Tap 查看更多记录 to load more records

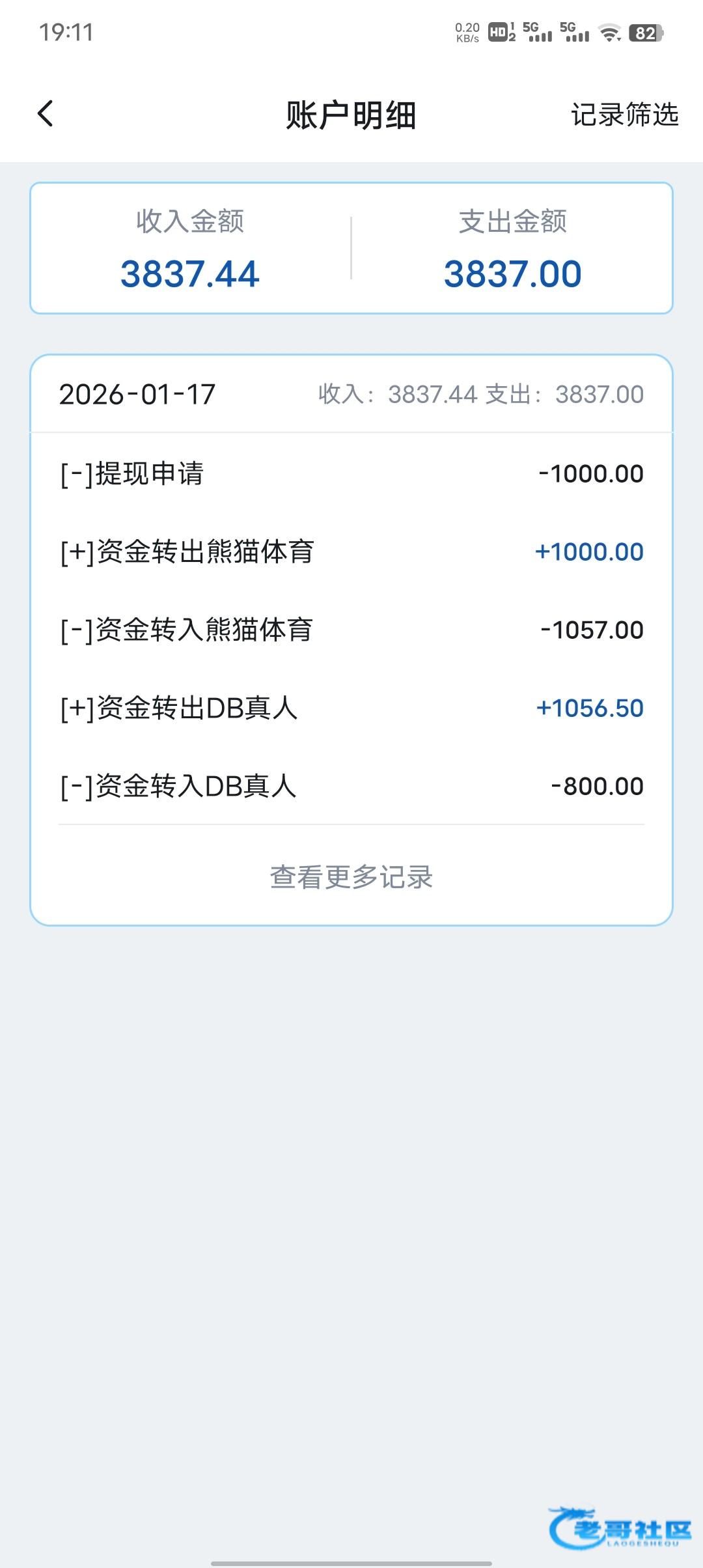click(x=351, y=876)
